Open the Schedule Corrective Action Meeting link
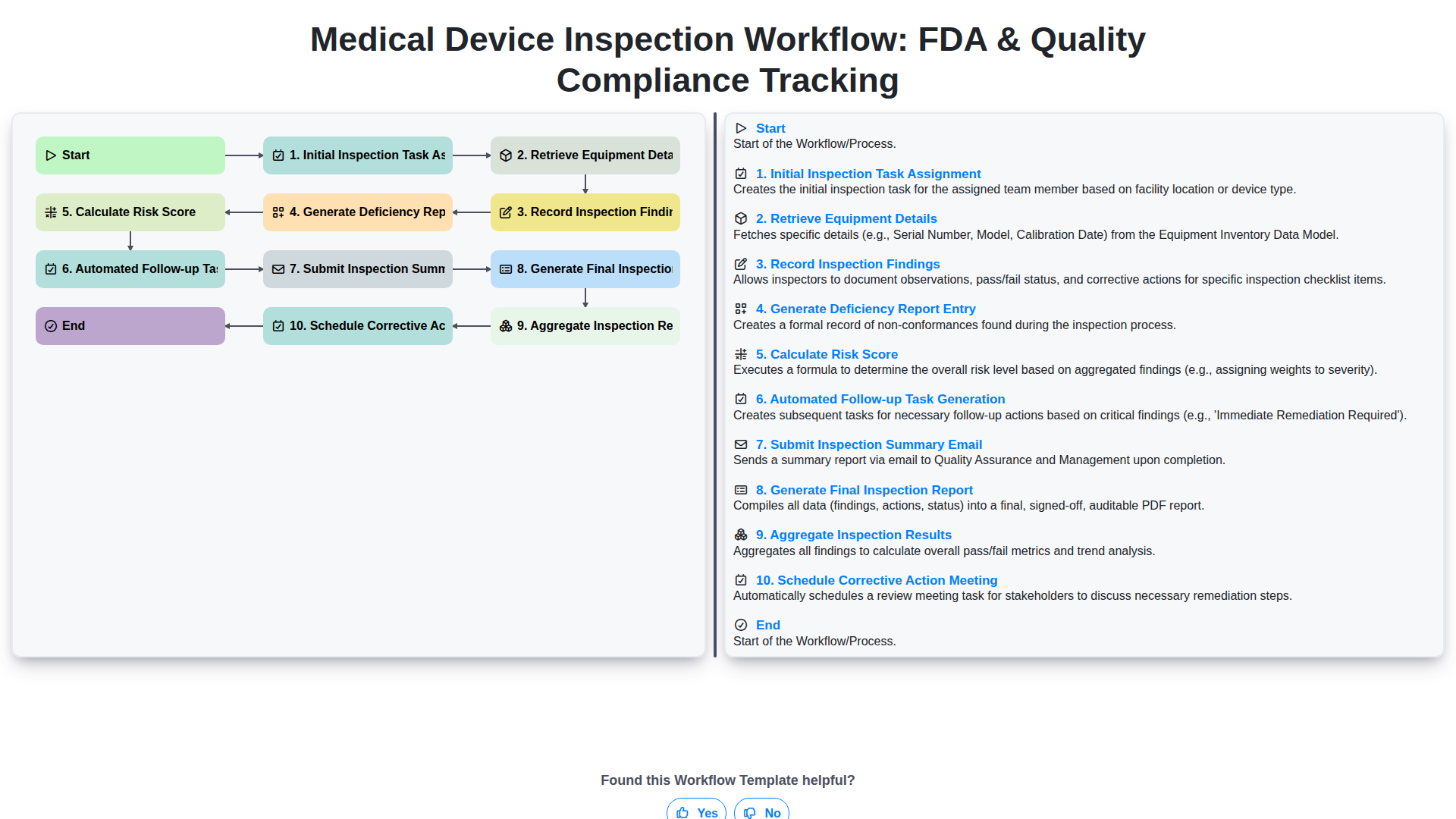The width and height of the screenshot is (1456, 819). click(876, 580)
